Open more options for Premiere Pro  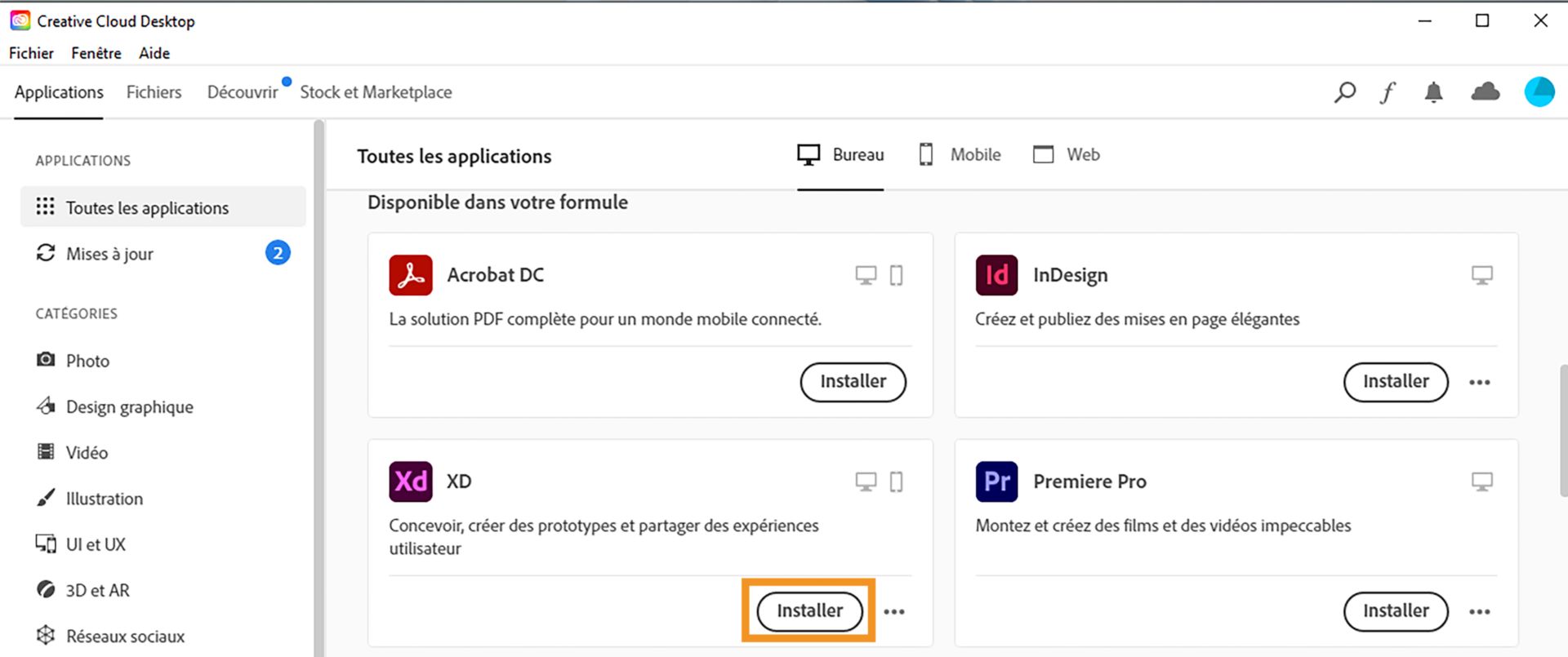point(1480,611)
